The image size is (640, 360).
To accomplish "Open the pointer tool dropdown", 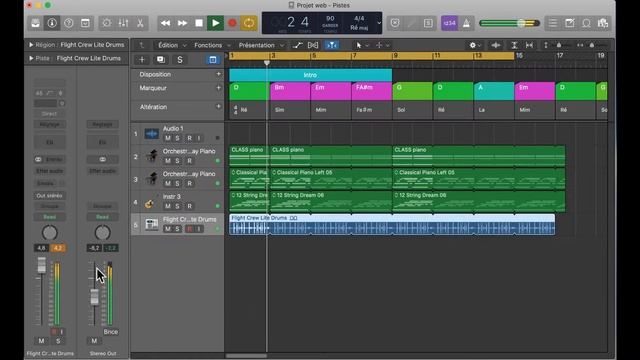I will (361, 45).
